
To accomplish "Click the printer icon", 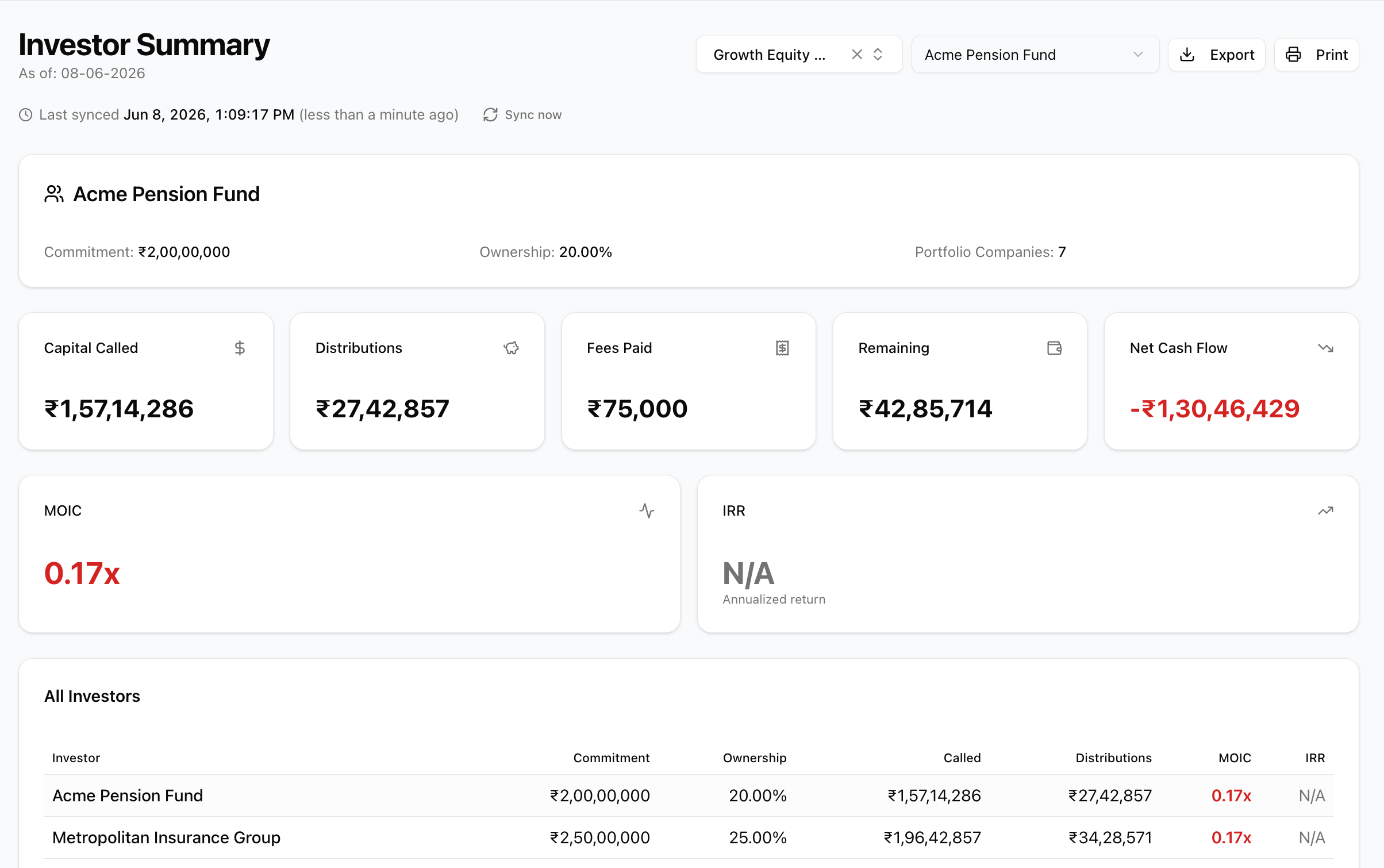I will (x=1293, y=55).
